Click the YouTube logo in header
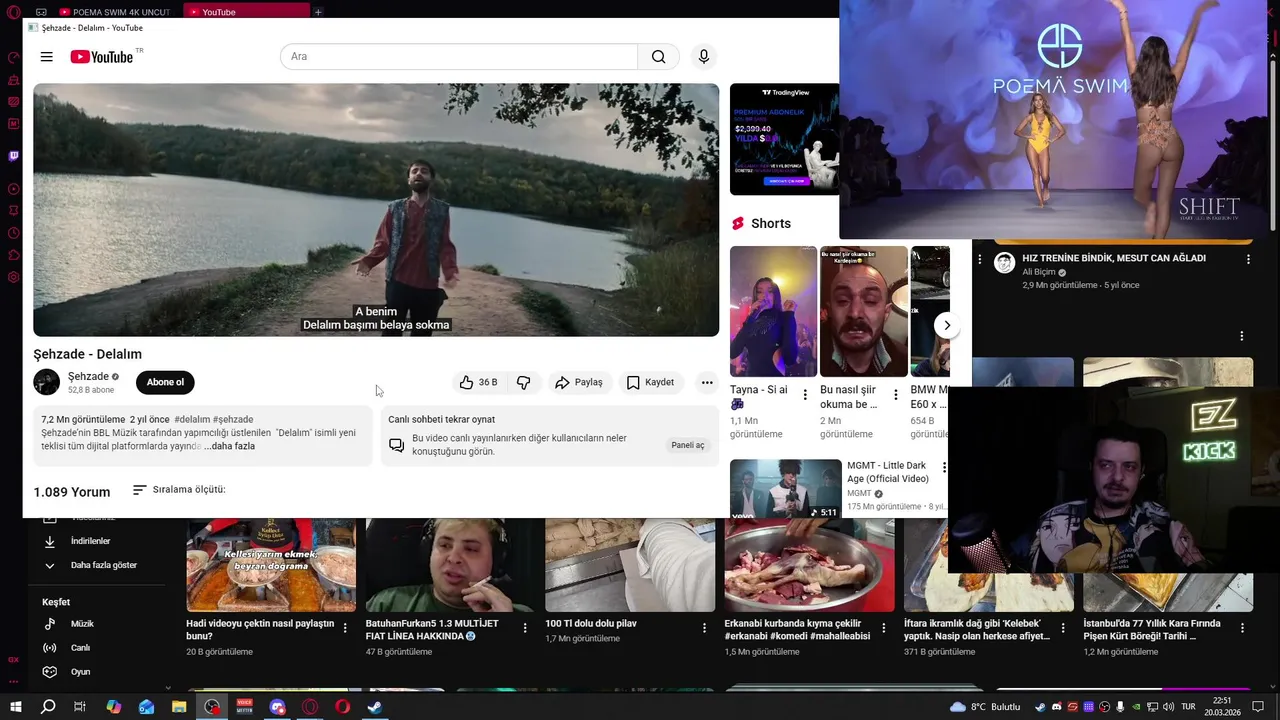This screenshot has height=720, width=1280. pos(102,57)
